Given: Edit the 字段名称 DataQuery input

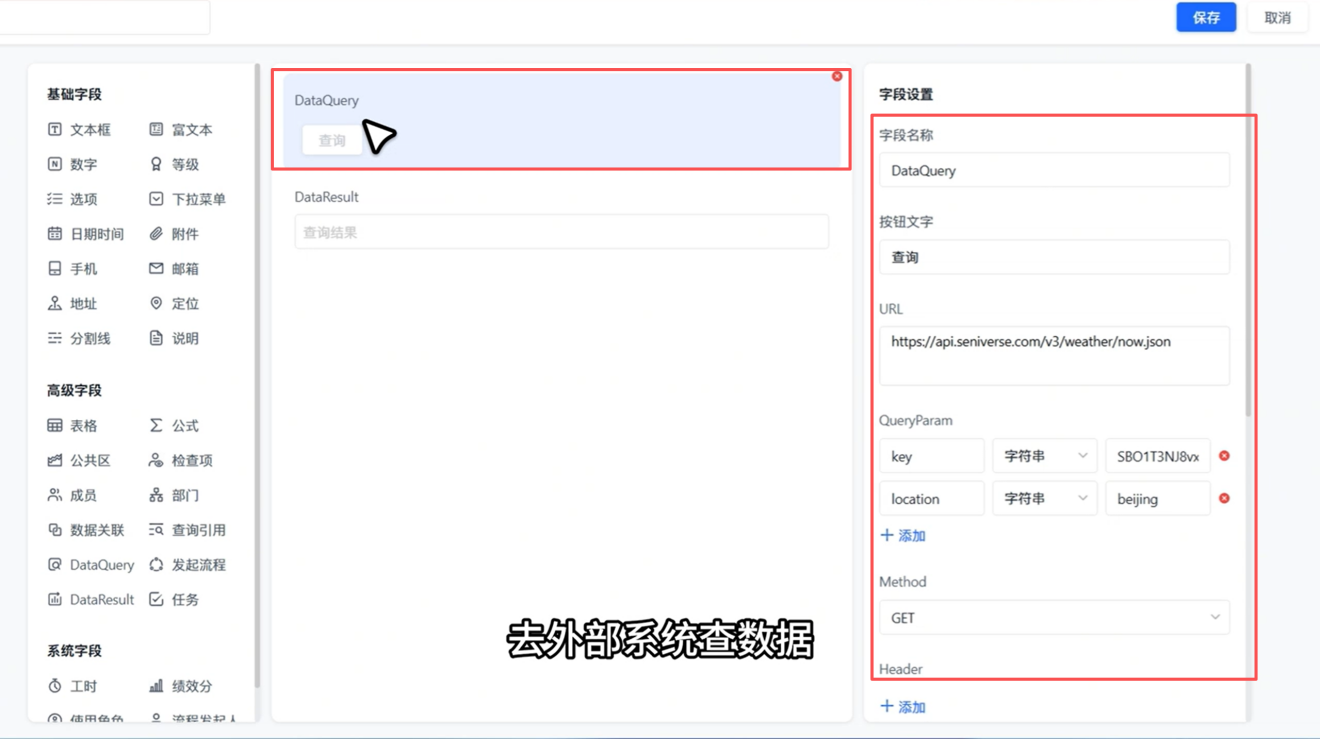Looking at the screenshot, I should coord(1054,170).
